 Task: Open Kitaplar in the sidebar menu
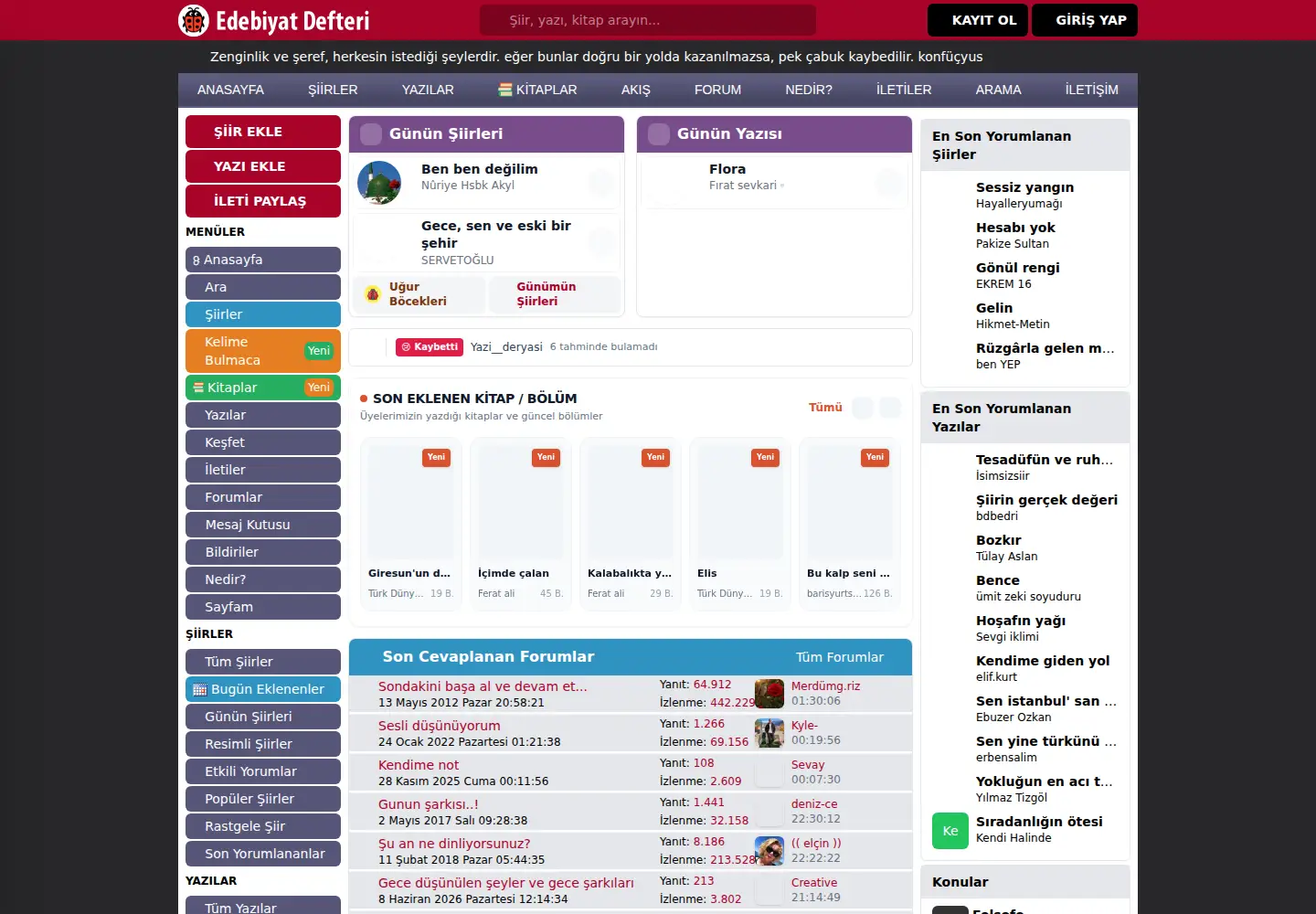pyautogui.click(x=263, y=388)
